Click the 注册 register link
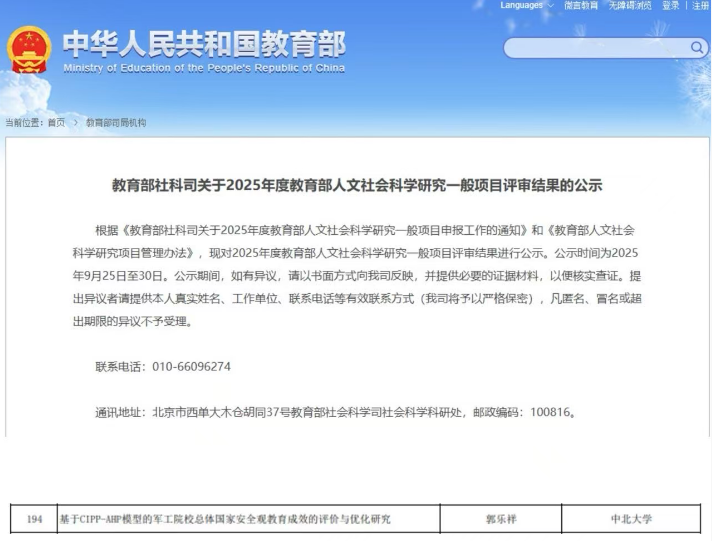 click(x=700, y=6)
